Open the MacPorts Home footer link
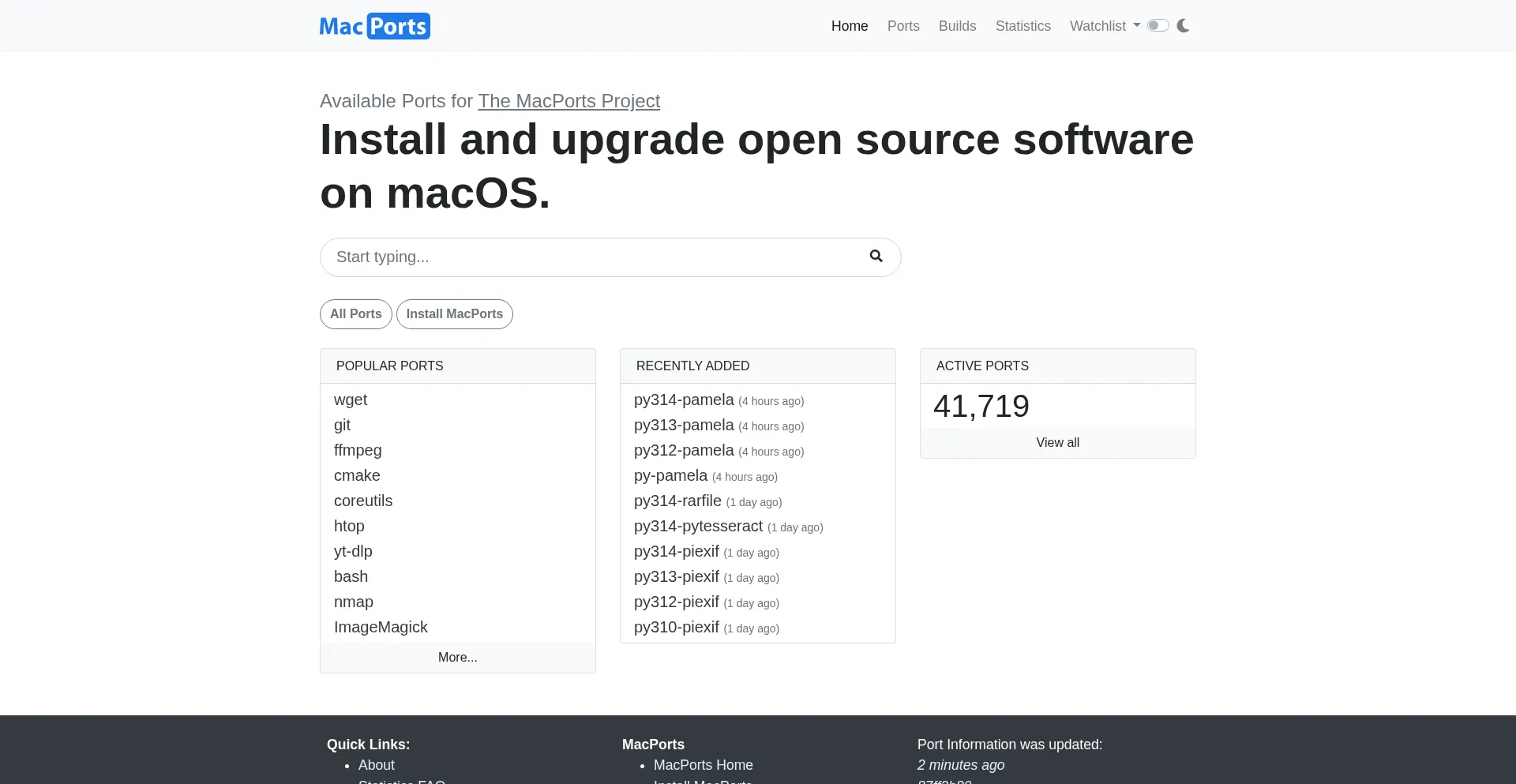Screen dimensions: 1516x784 pyautogui.click(x=704, y=765)
